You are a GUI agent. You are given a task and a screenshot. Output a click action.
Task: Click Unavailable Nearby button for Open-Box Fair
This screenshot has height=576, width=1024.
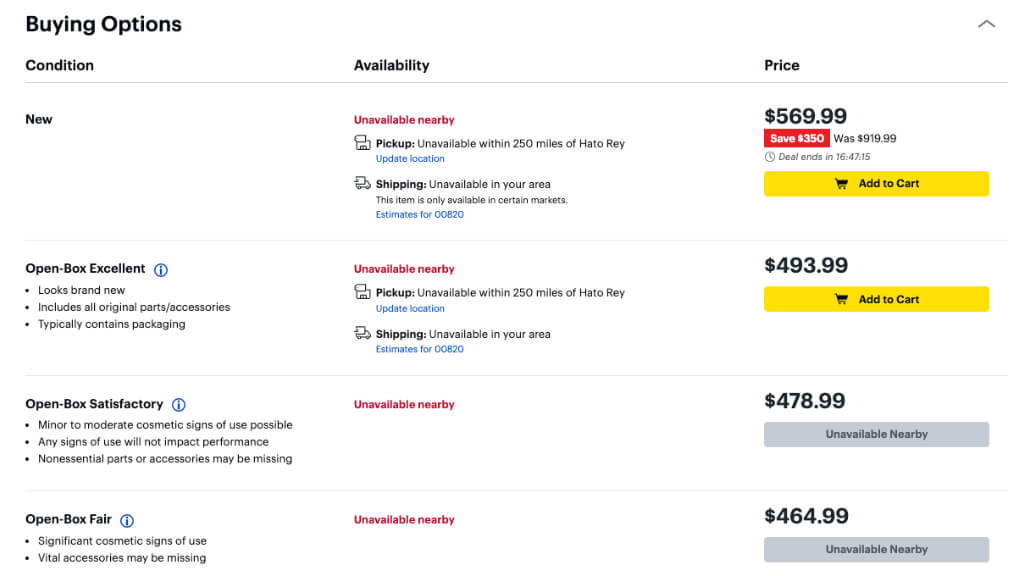point(876,549)
